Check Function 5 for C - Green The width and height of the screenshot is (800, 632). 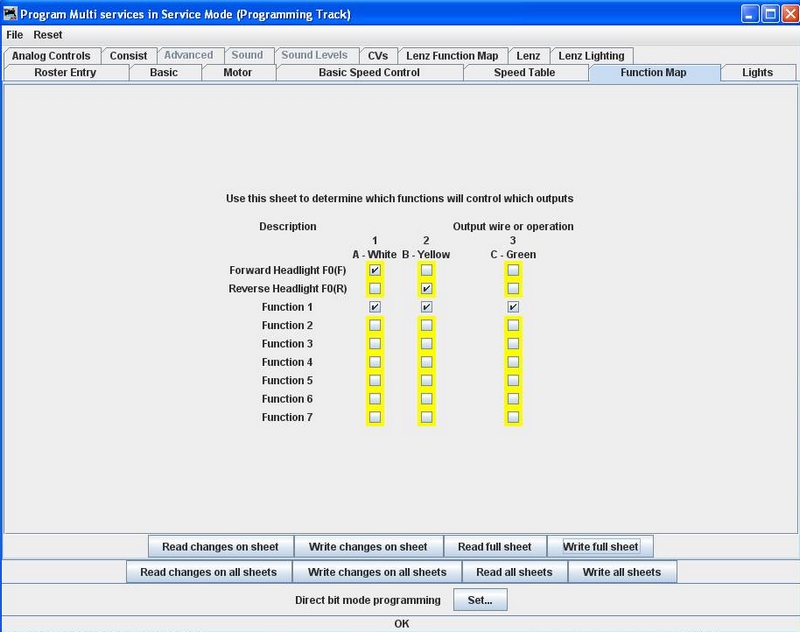(513, 380)
